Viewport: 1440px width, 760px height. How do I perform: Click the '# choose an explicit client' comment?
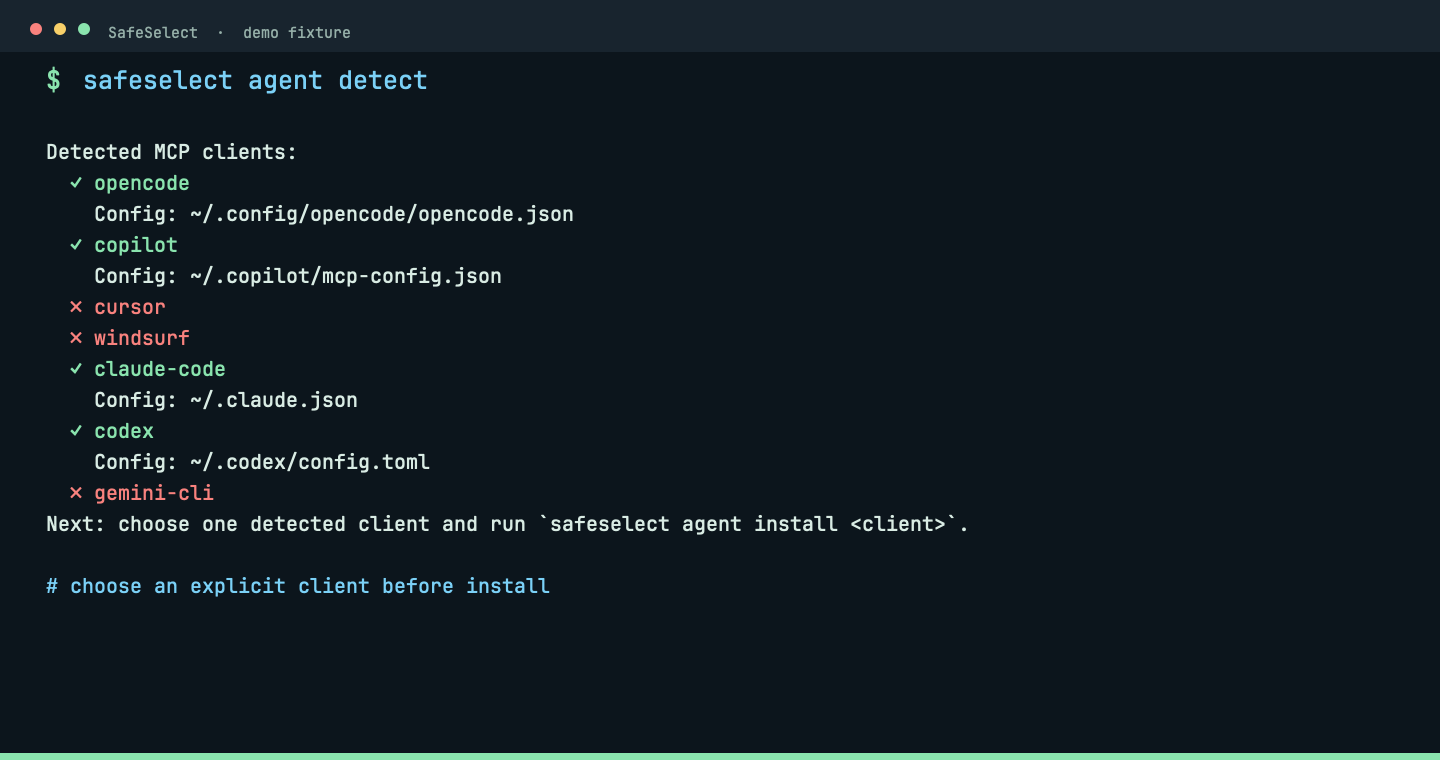pyautogui.click(x=298, y=586)
